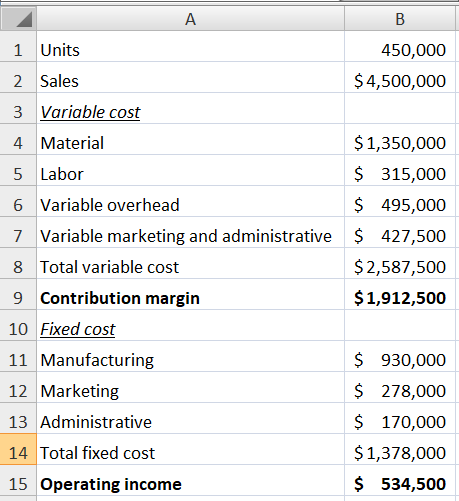Click empty cell B3 beside Variable cost

pos(400,108)
